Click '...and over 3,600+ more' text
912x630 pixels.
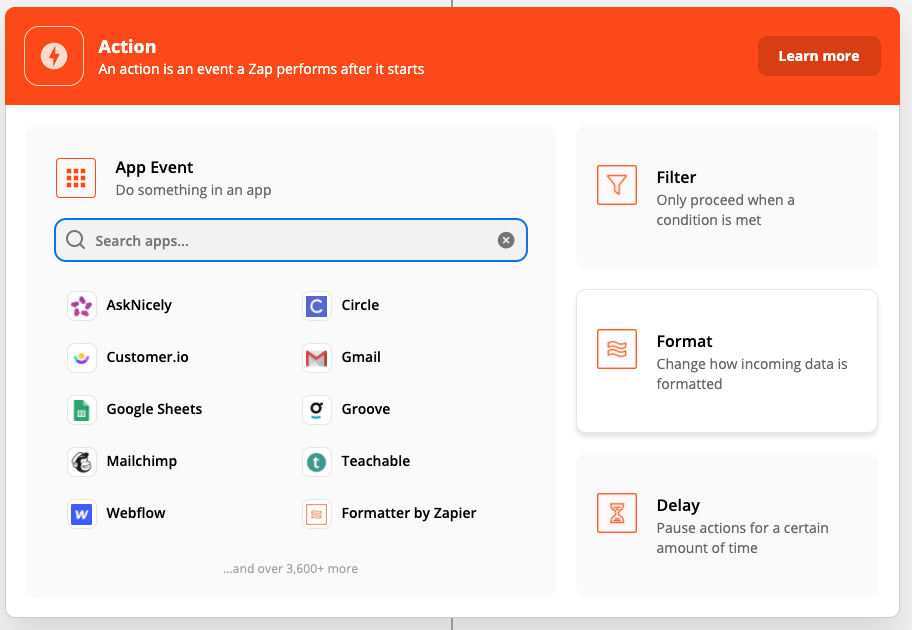coord(290,568)
